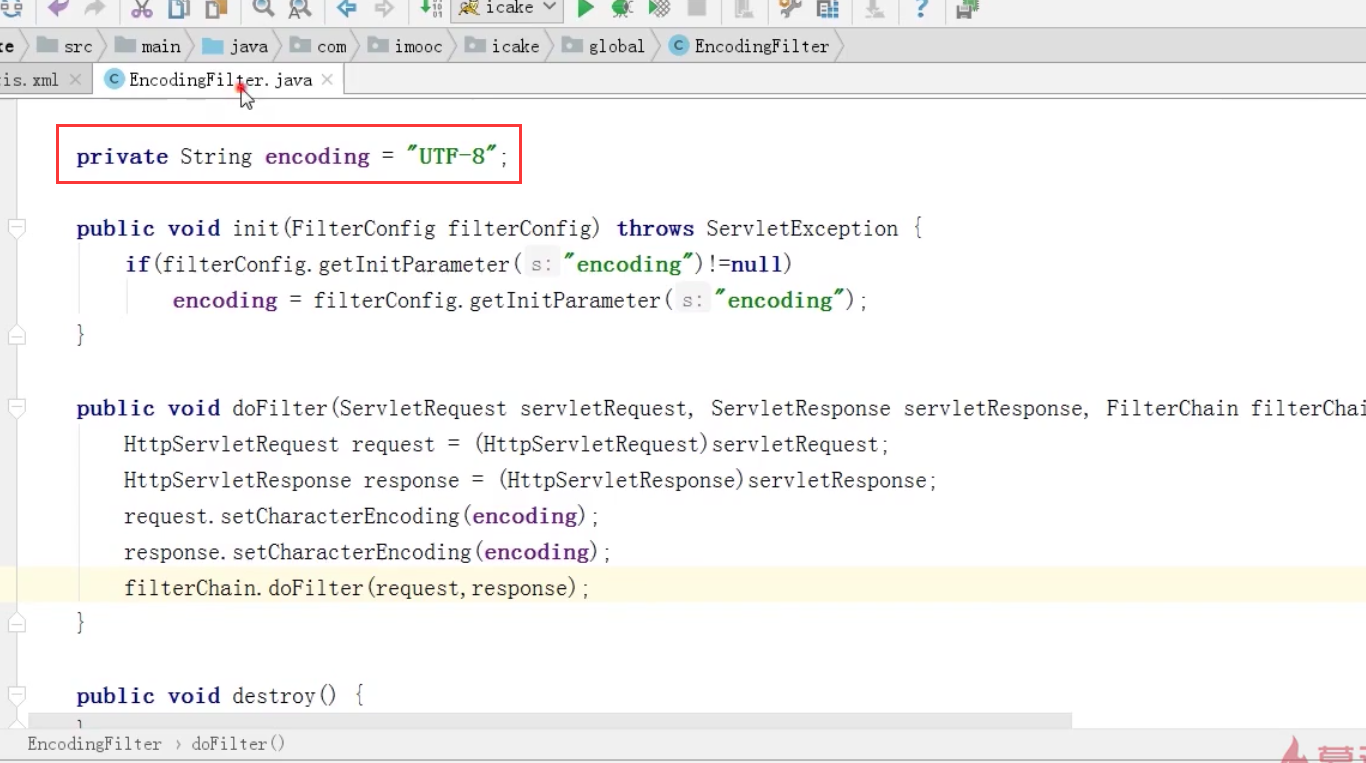Open the java folder in the navigation bar

pos(236,46)
